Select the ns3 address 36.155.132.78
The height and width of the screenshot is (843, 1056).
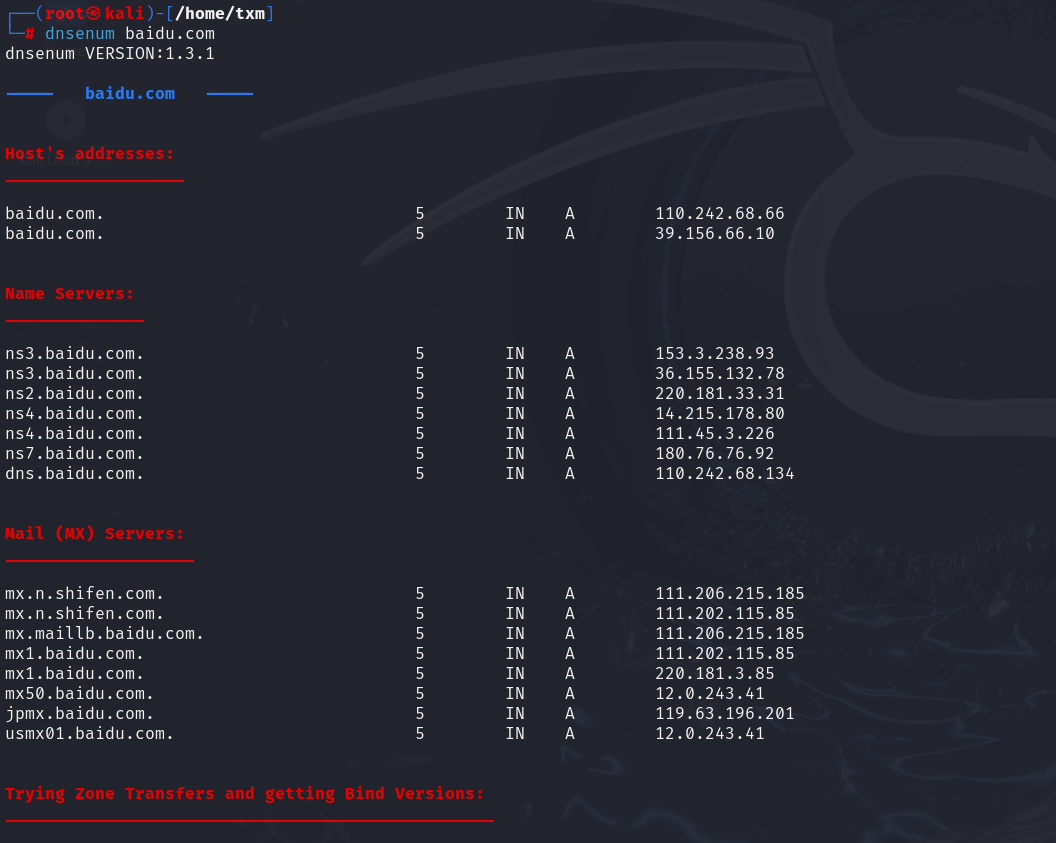pyautogui.click(x=719, y=374)
